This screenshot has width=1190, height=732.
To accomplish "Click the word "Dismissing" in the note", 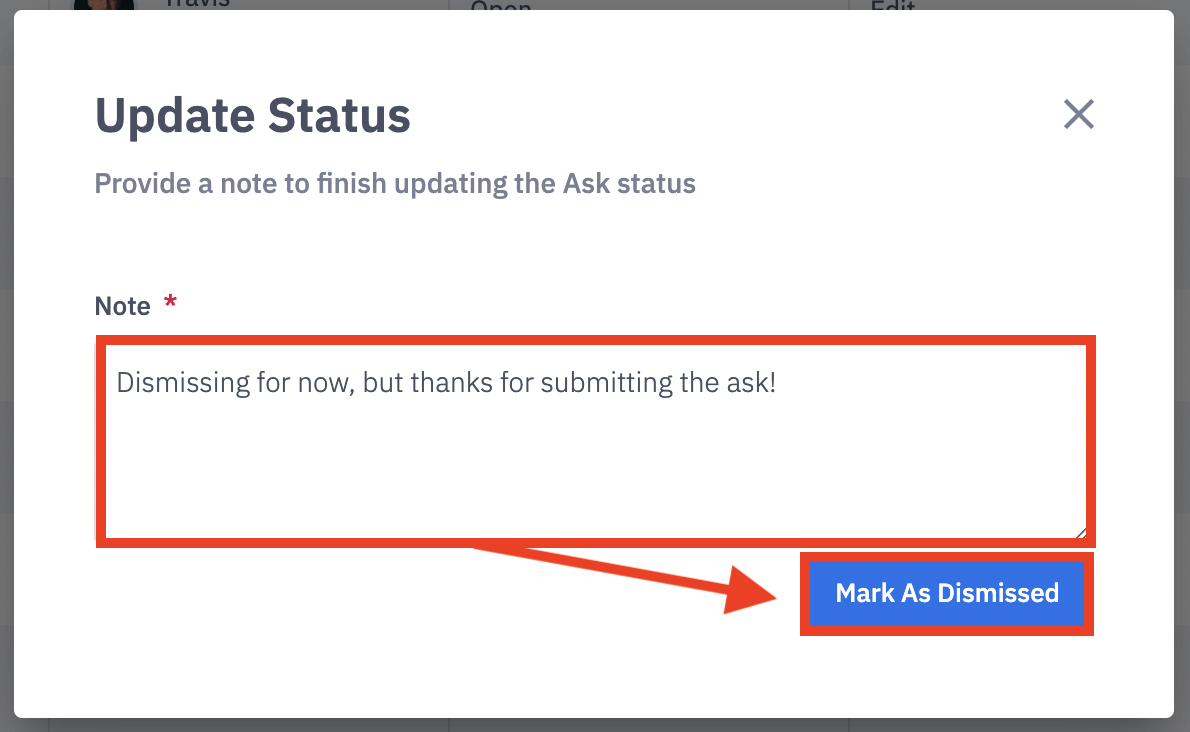I will coord(169,383).
